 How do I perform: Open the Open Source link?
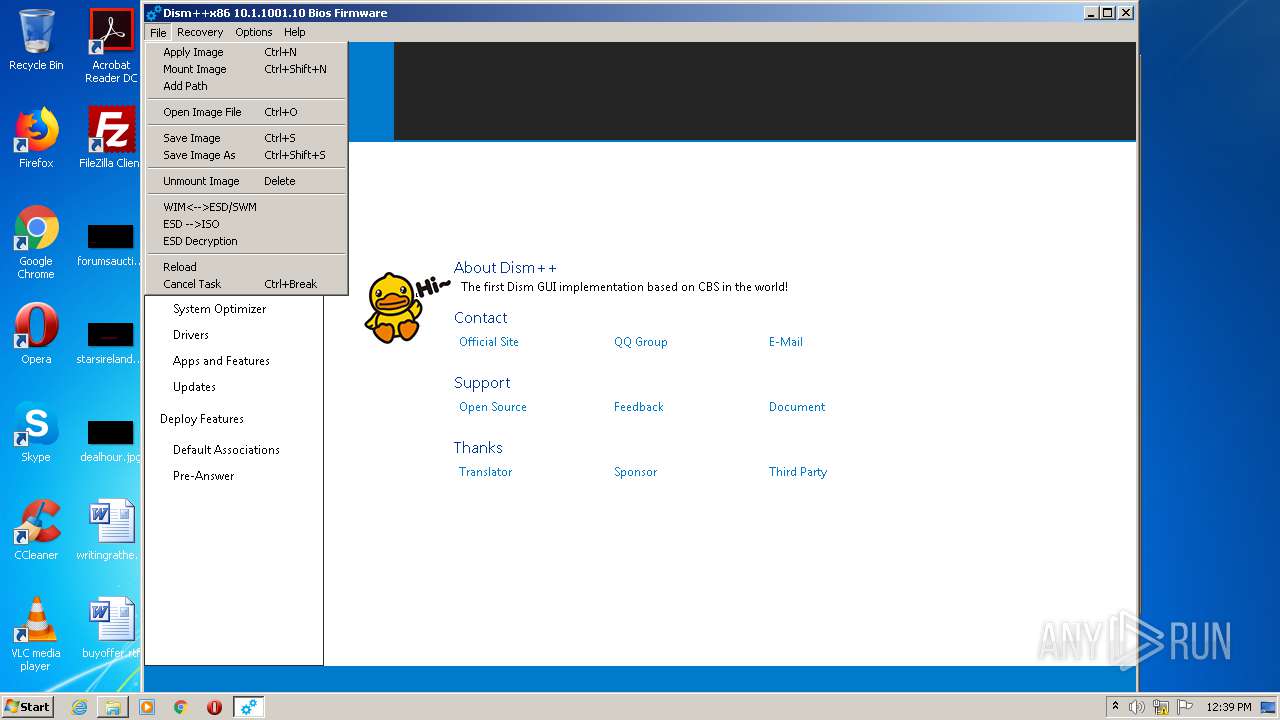[492, 407]
